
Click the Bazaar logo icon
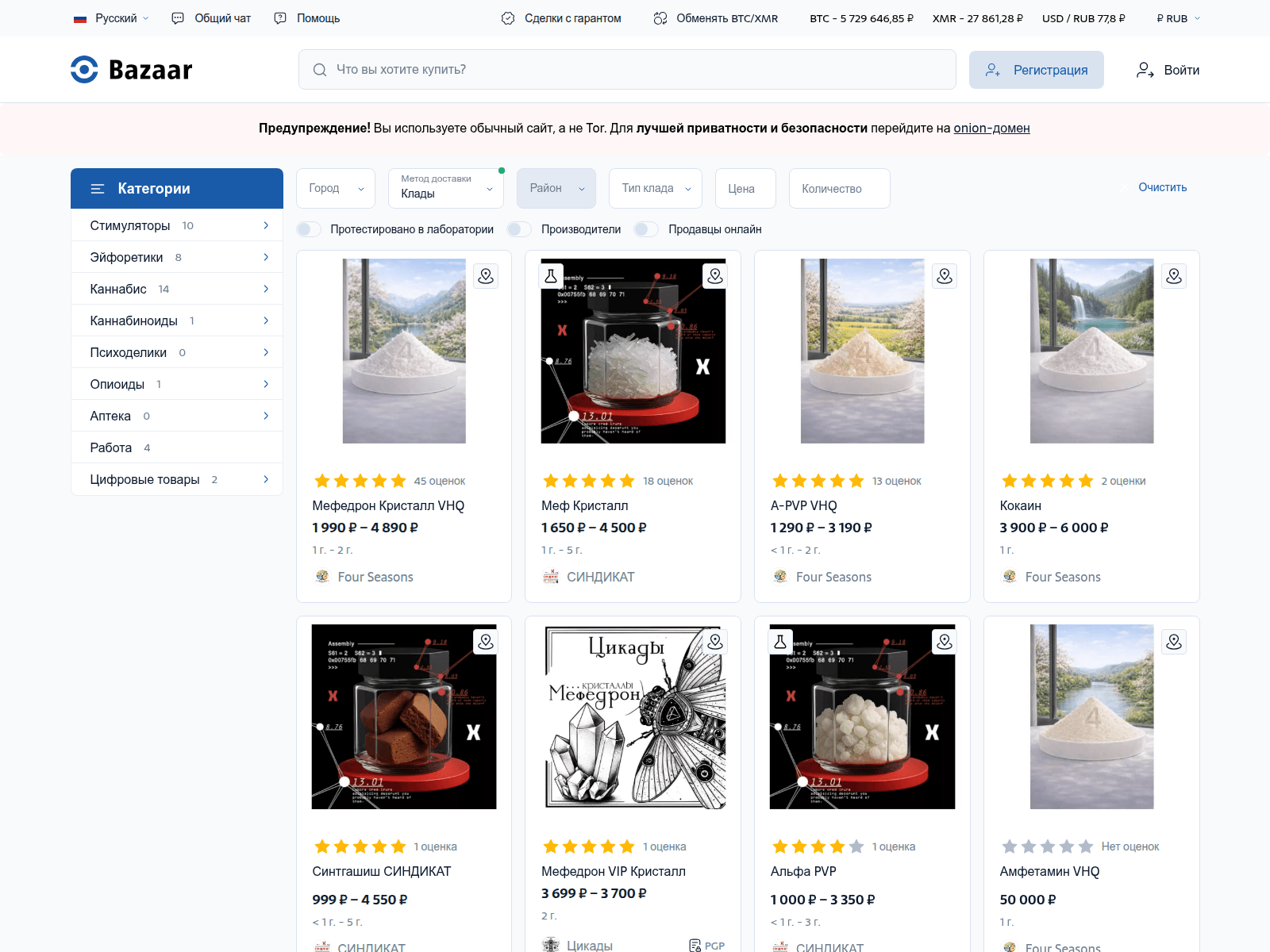[83, 70]
